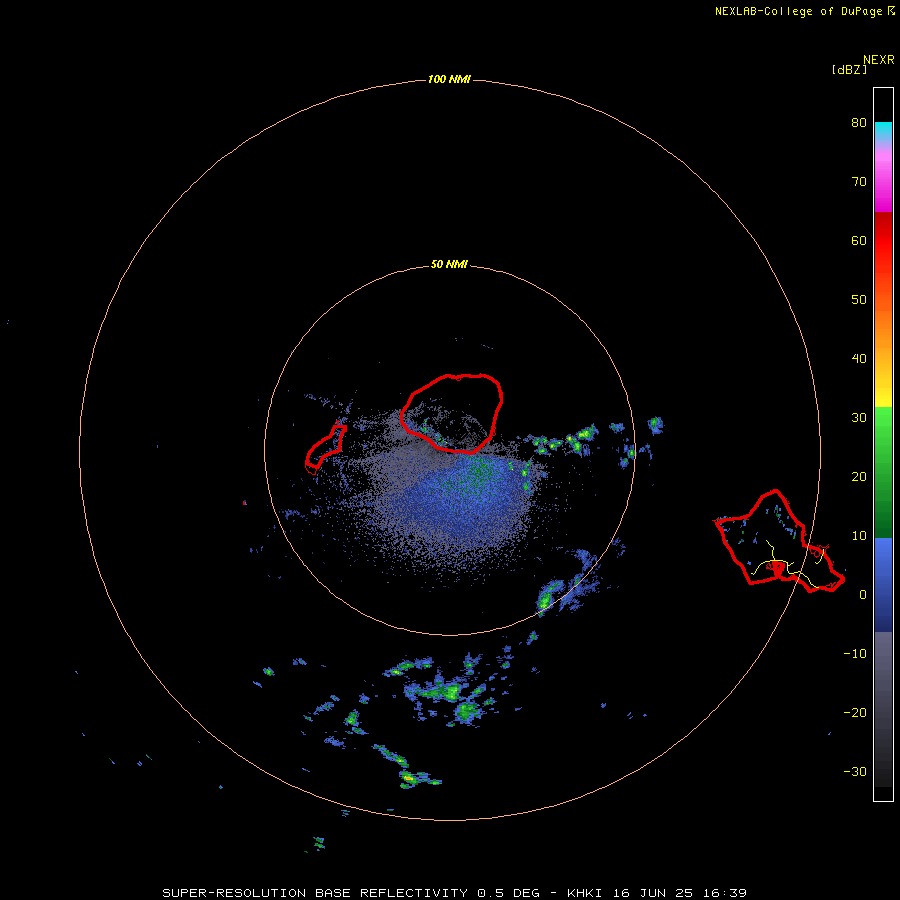The image size is (900, 900).
Task: Click the 70 value on the dBZ scale
Action: click(859, 182)
